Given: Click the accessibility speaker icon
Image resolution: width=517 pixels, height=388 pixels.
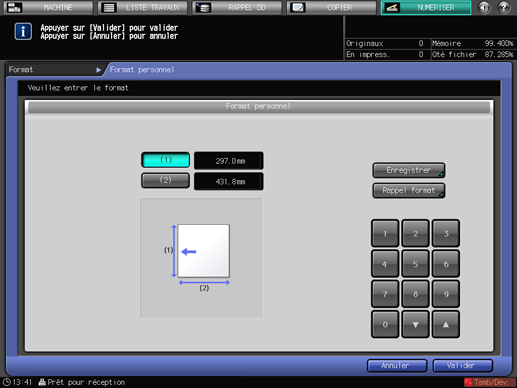Looking at the screenshot, I should click(x=484, y=7).
